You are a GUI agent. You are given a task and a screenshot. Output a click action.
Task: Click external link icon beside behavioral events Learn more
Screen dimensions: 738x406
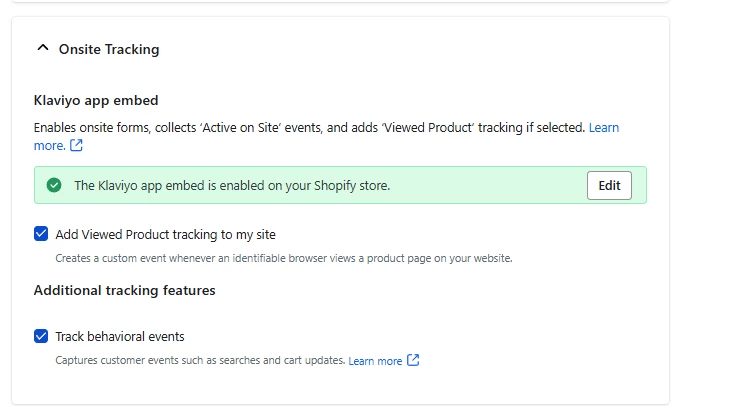414,360
